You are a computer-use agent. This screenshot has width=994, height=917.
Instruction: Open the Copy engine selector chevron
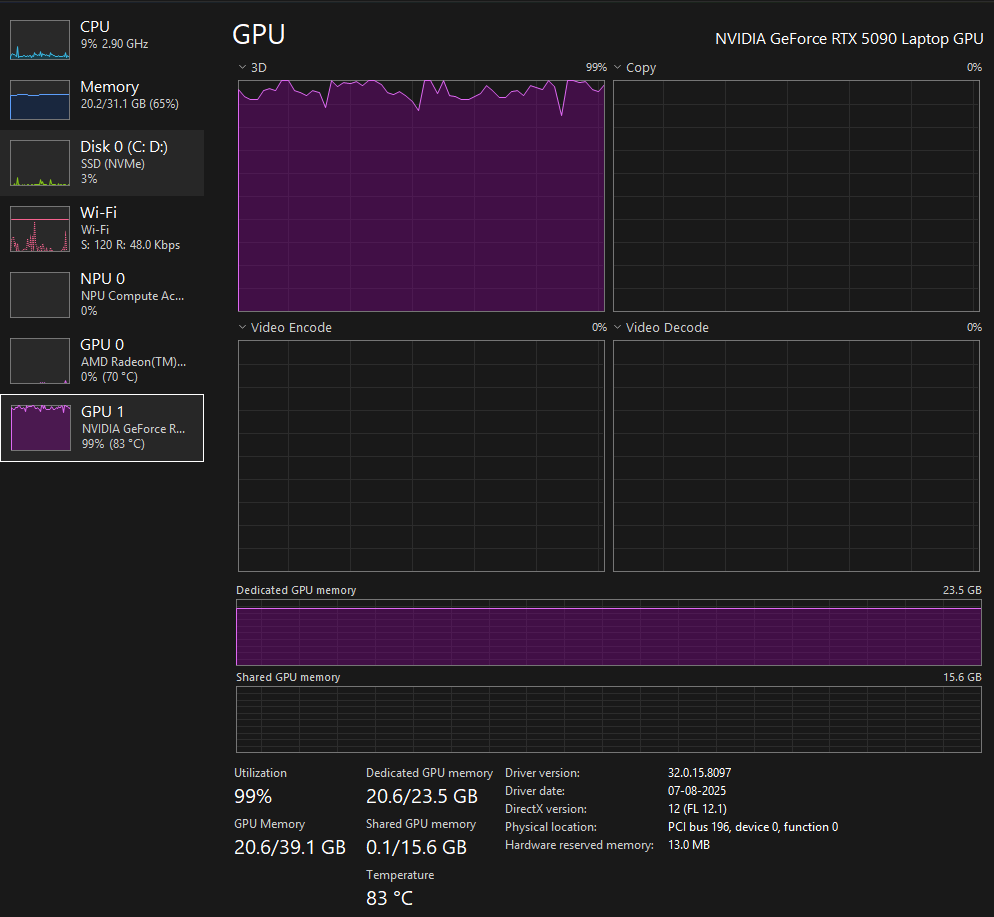pos(617,67)
